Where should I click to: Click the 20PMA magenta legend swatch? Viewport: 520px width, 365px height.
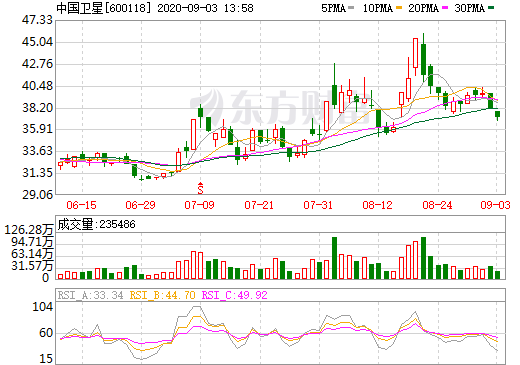click(445, 8)
